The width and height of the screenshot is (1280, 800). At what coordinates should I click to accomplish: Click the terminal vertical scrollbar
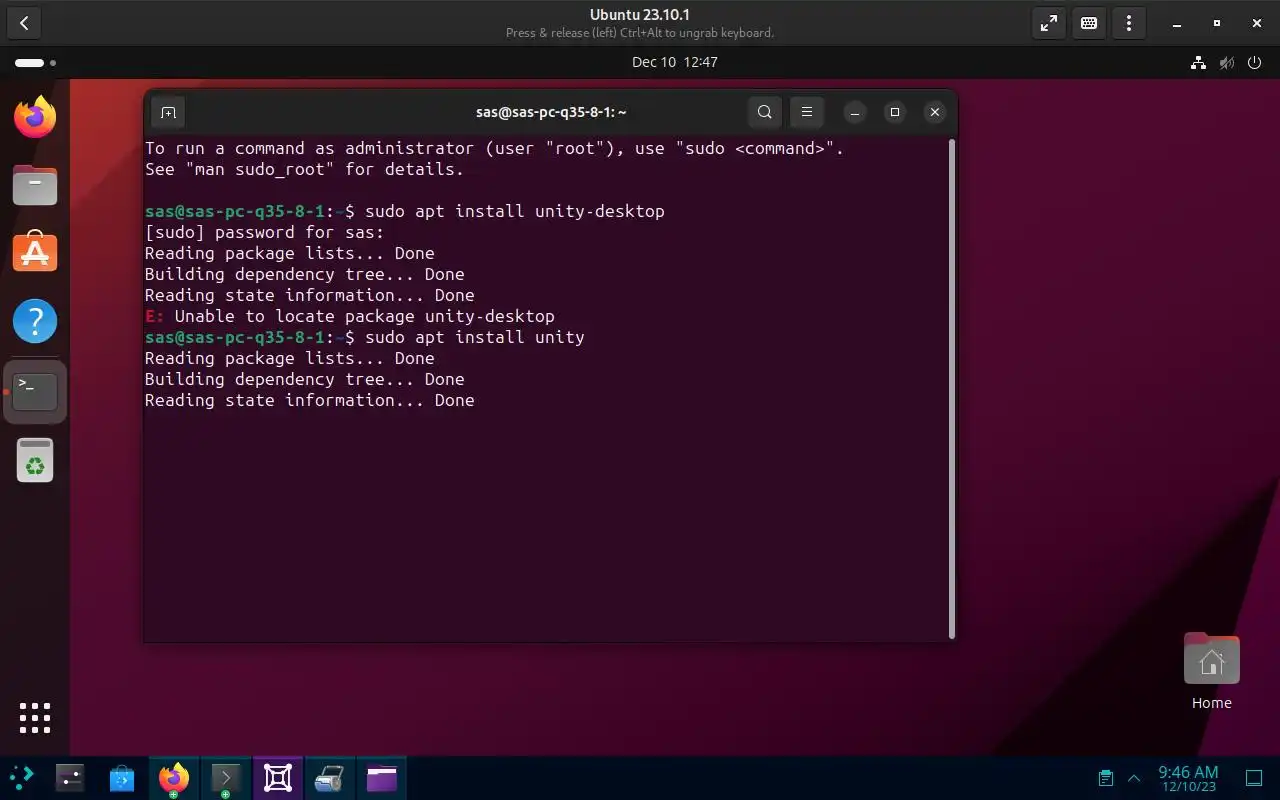point(951,388)
